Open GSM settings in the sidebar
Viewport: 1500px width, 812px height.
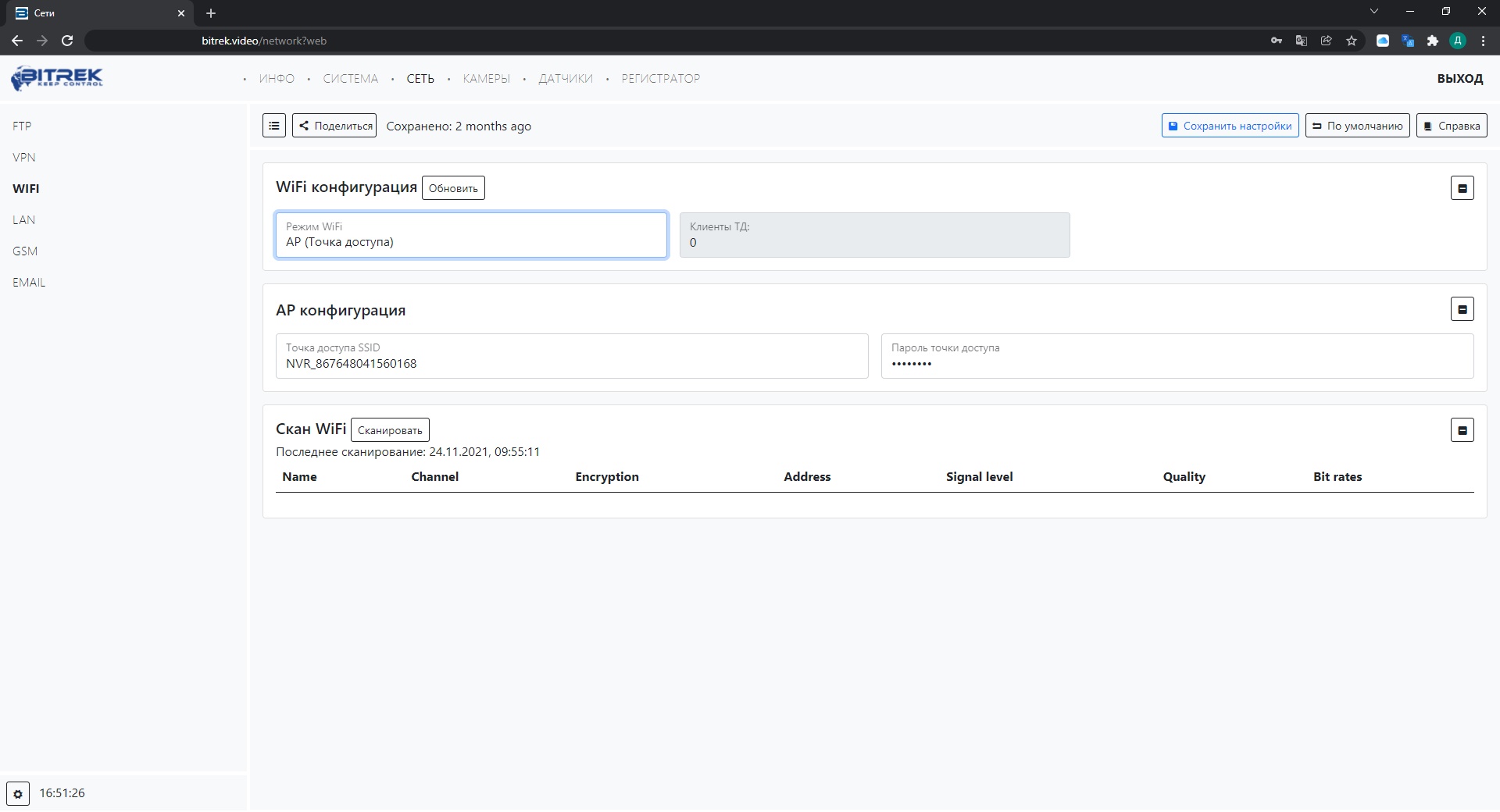click(25, 251)
